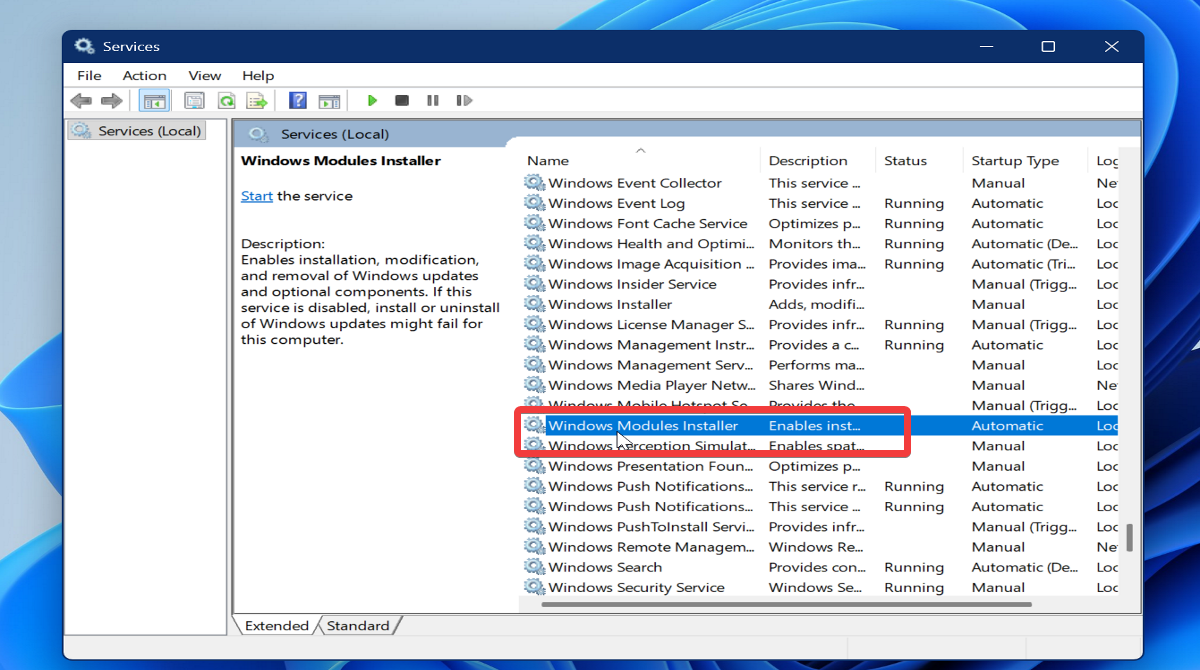This screenshot has height=670, width=1200.
Task: Click the Restart Service toolbar icon
Action: point(464,100)
